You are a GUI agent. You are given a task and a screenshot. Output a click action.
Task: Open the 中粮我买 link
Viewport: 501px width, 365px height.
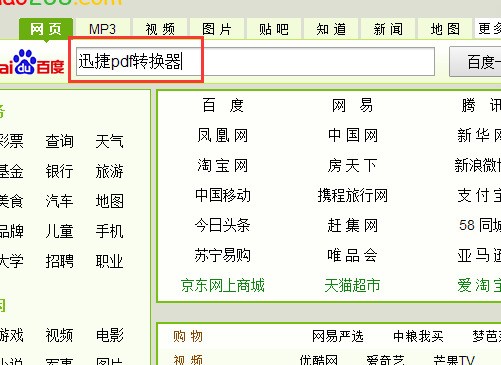(418, 337)
